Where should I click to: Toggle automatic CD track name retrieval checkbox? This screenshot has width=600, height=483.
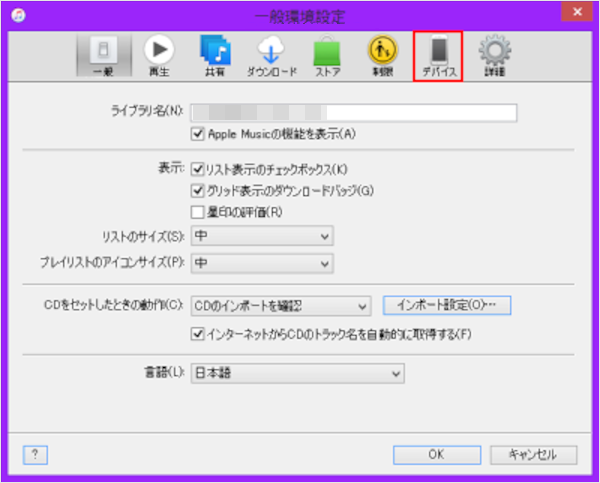point(197,333)
